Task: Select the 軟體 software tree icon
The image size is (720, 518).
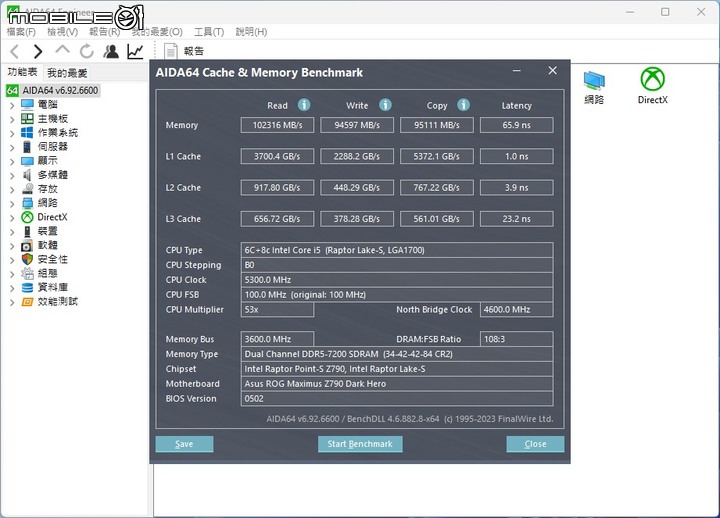Action: coord(27,245)
